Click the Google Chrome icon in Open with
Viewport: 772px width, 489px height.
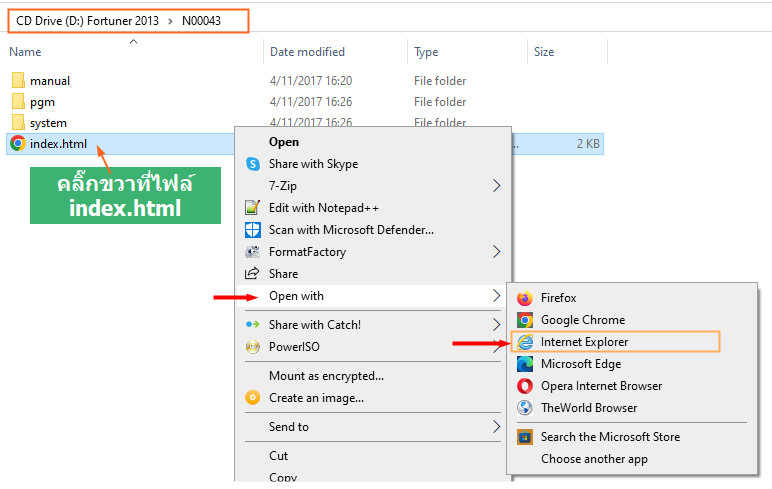point(524,320)
